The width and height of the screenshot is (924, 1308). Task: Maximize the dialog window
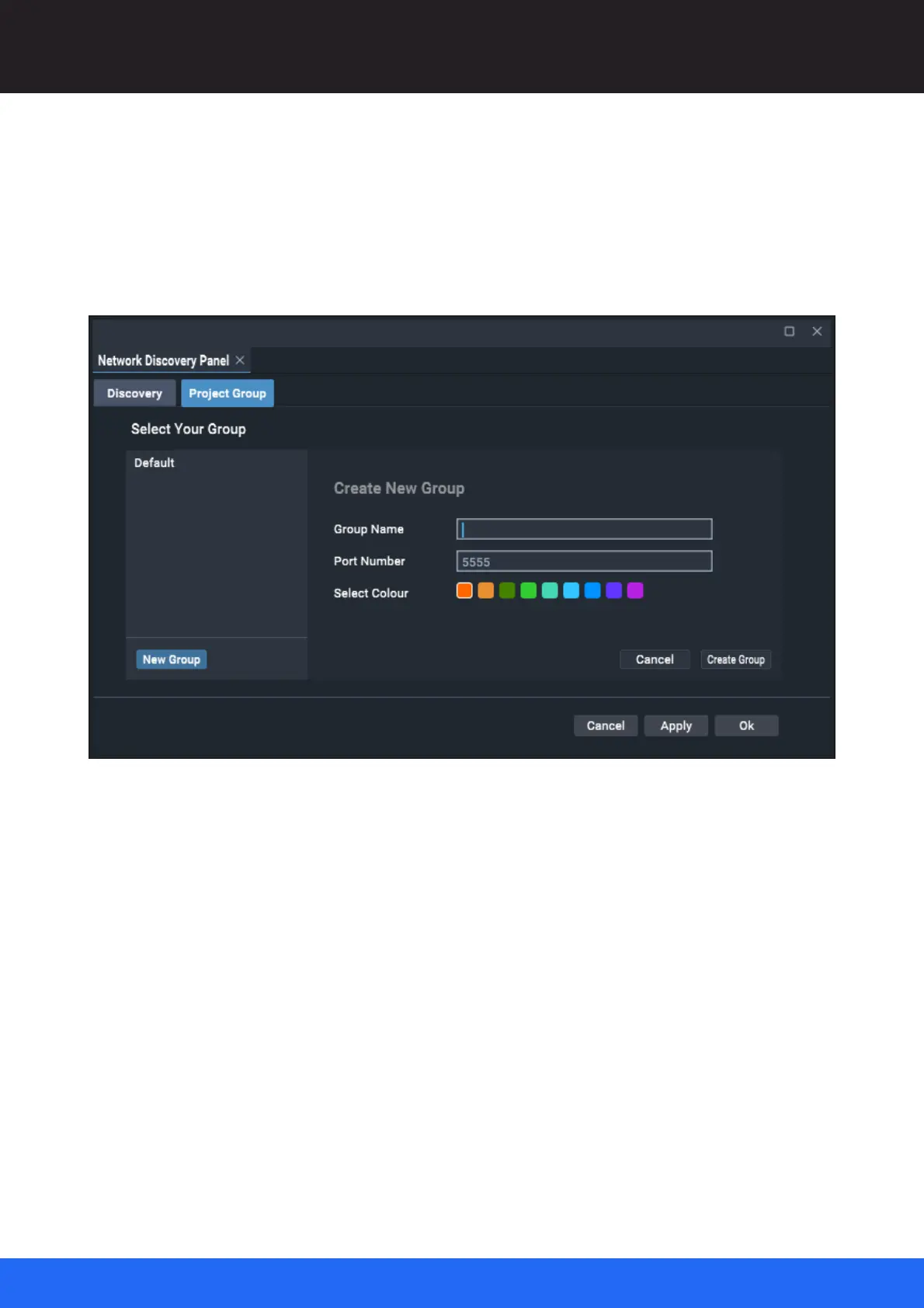pyautogui.click(x=789, y=332)
